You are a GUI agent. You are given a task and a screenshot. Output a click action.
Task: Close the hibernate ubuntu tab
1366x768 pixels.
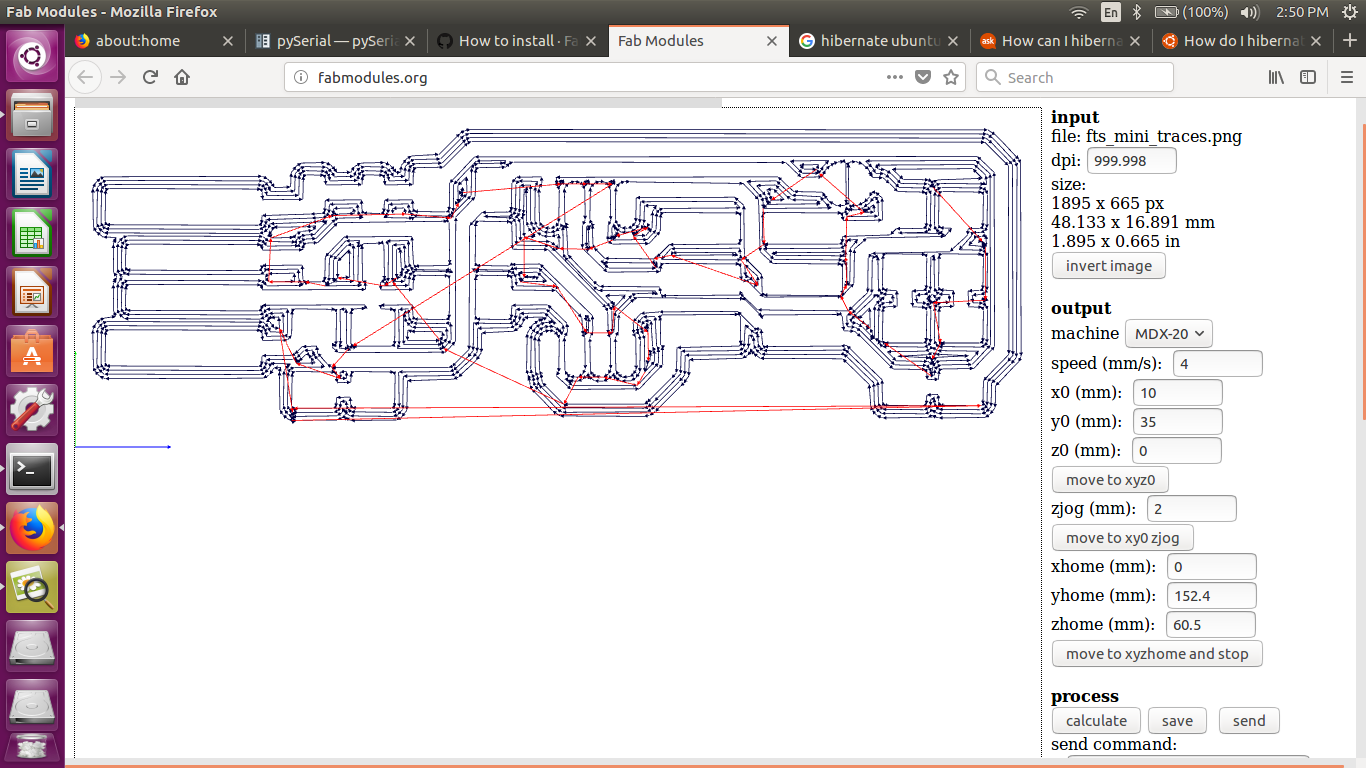[953, 41]
